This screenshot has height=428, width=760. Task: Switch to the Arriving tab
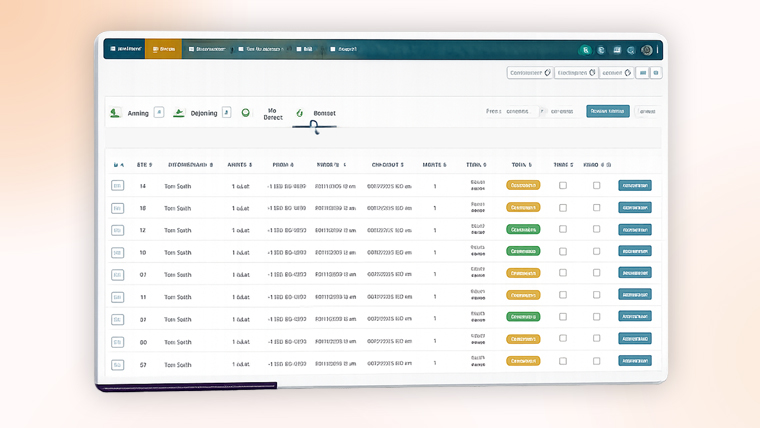[x=138, y=114]
